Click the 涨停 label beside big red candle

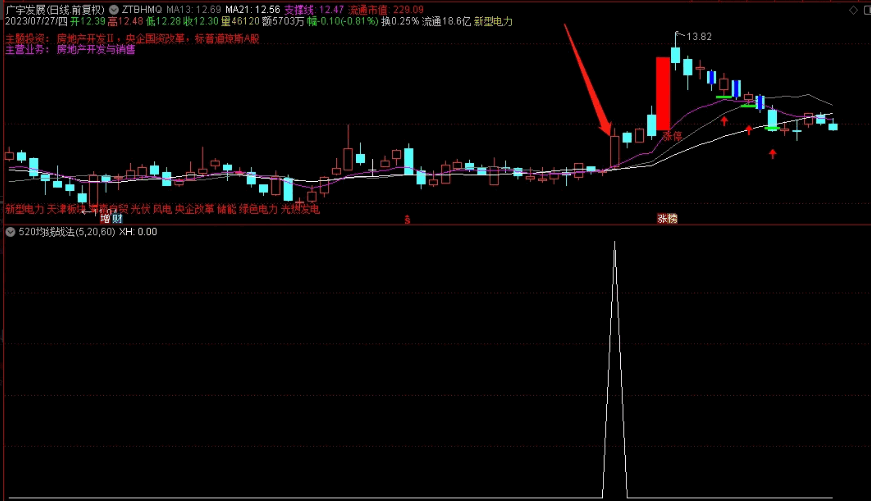672,136
